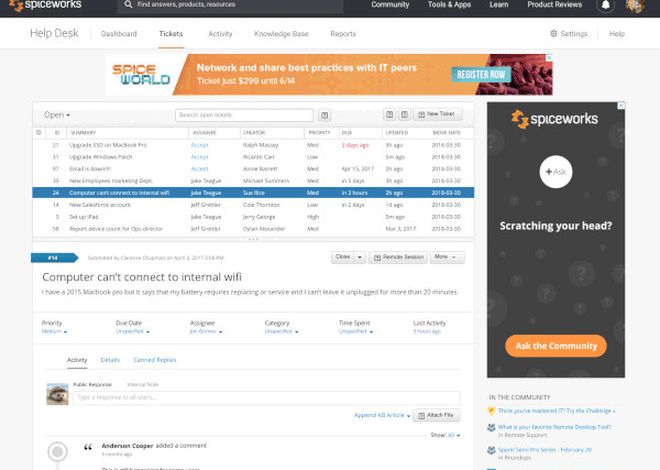The width and height of the screenshot is (660, 470).
Task: Sort by the Priority column header
Action: point(319,133)
